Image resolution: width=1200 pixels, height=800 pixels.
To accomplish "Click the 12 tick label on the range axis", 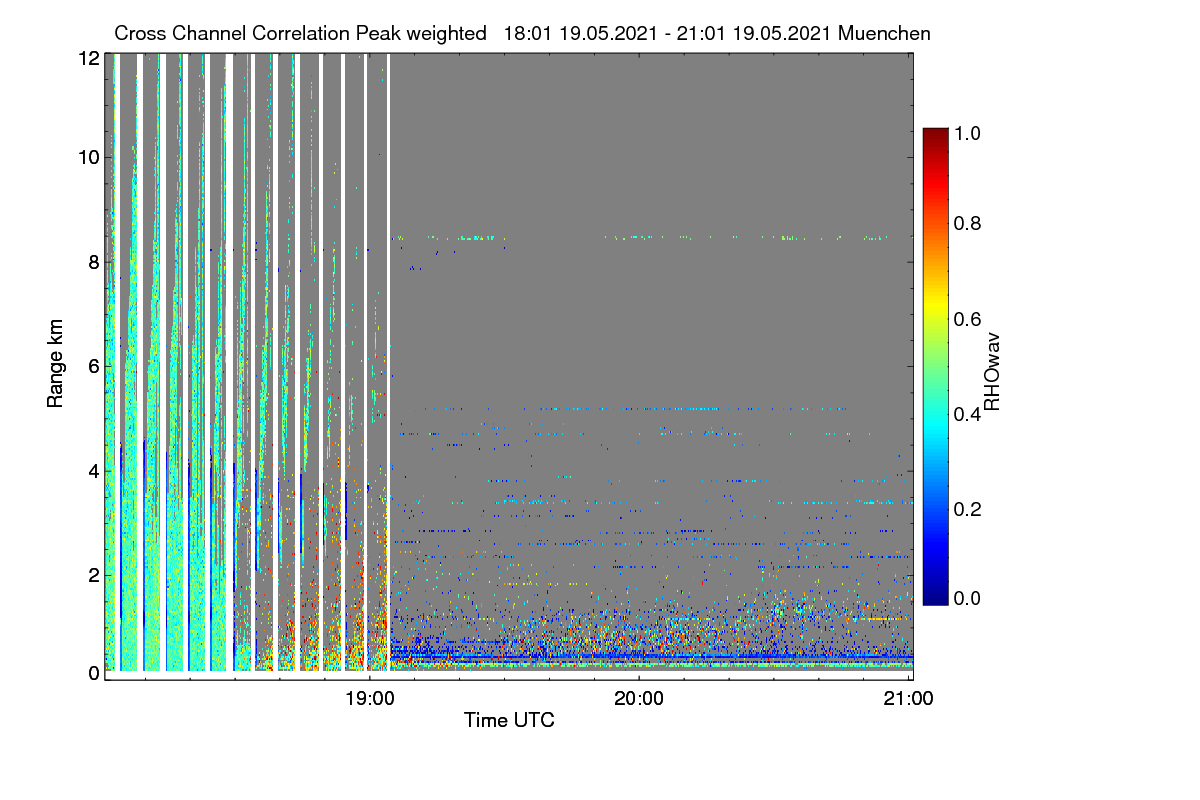I will (87, 59).
